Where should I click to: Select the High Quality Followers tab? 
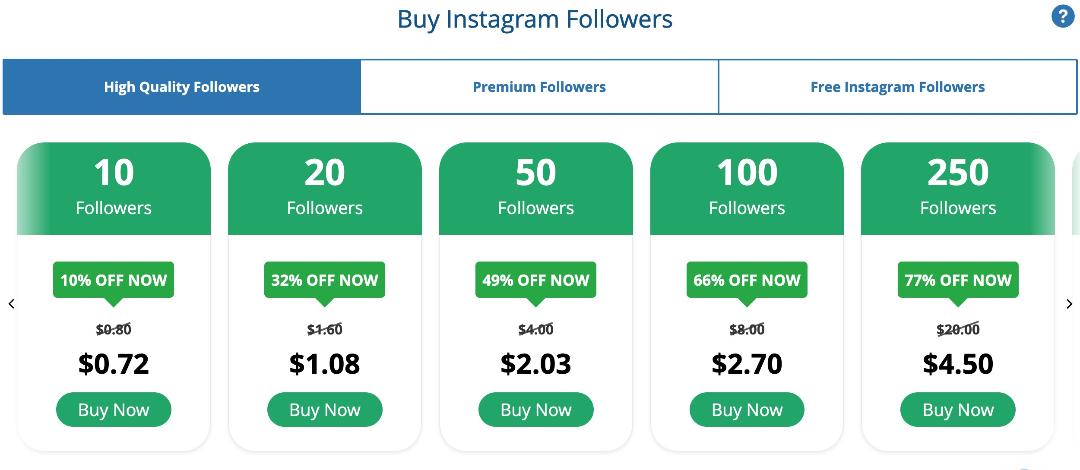pyautogui.click(x=181, y=87)
